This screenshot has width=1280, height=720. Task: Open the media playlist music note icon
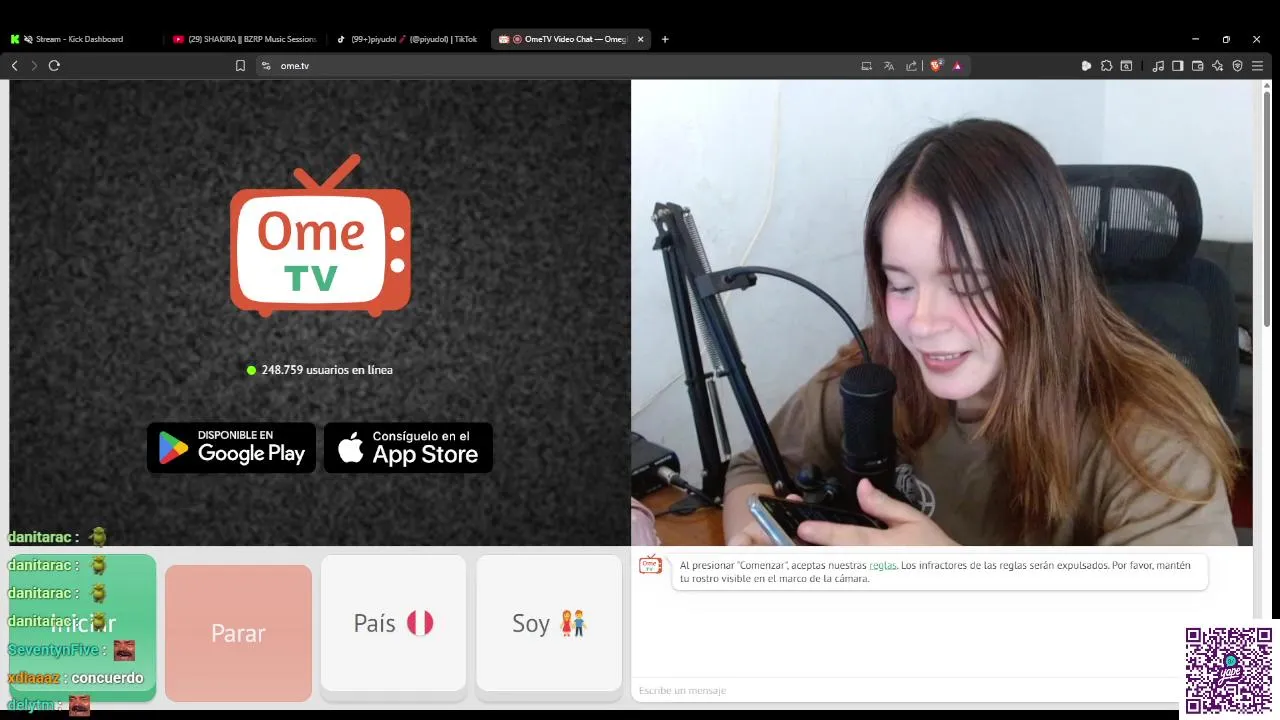coord(1158,66)
